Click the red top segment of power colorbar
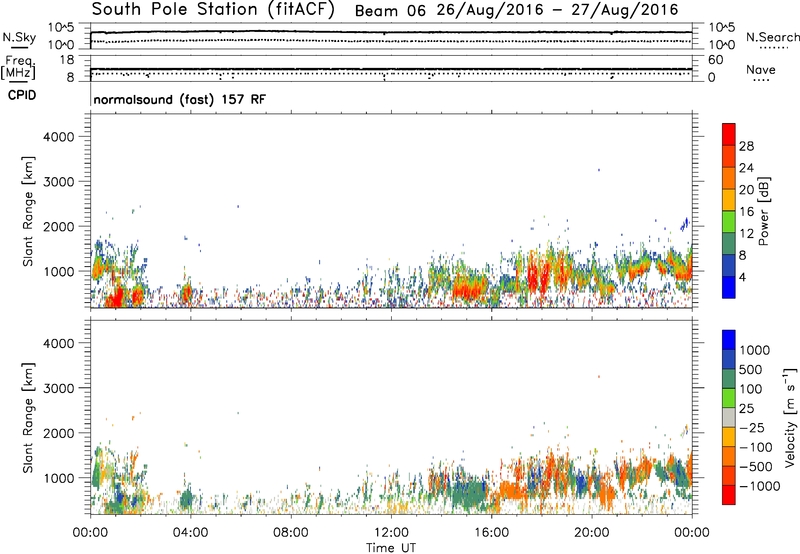Viewport: 800px width, 554px height. pyautogui.click(x=729, y=134)
